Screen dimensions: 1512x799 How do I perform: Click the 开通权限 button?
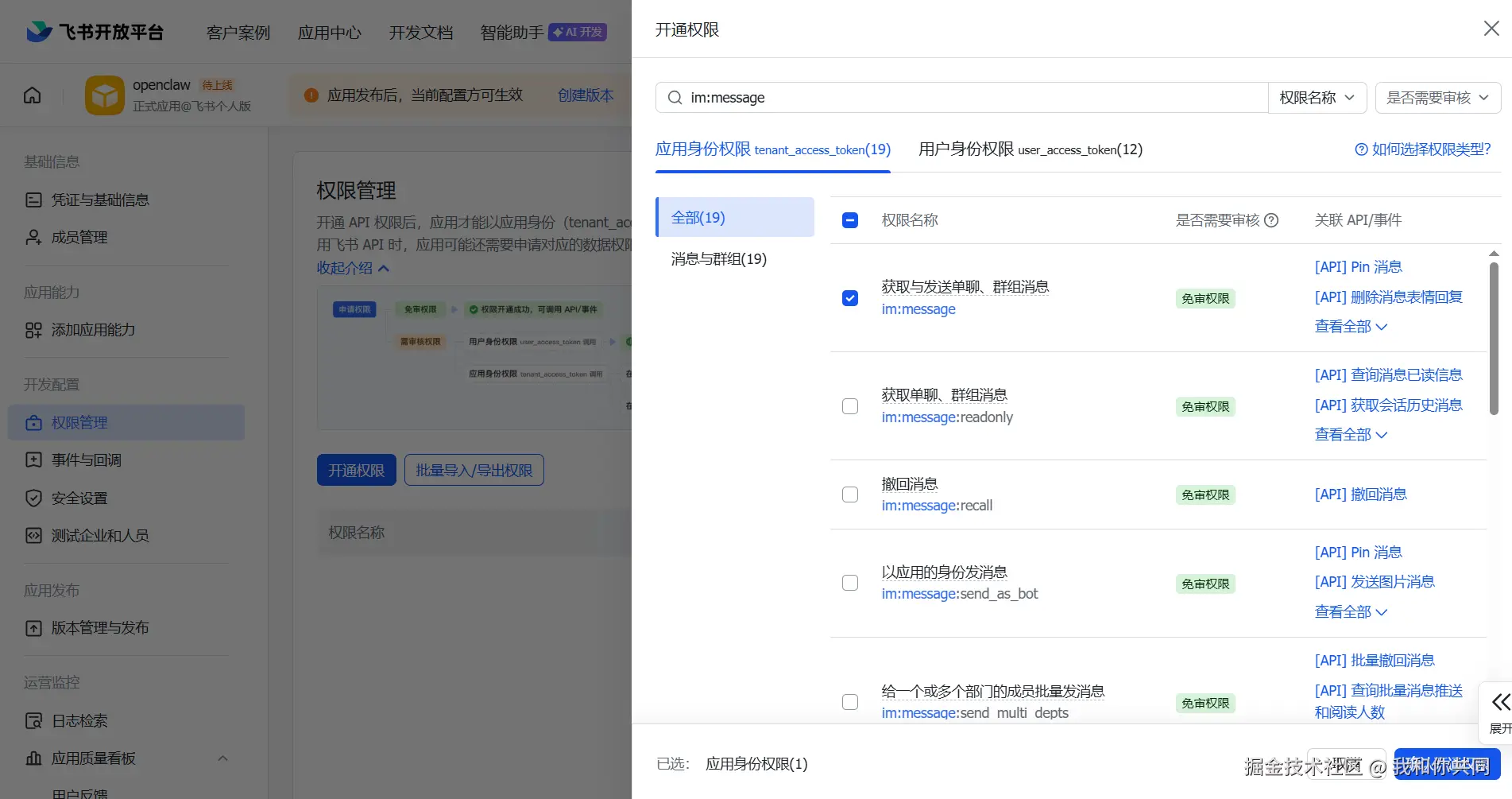tap(356, 470)
